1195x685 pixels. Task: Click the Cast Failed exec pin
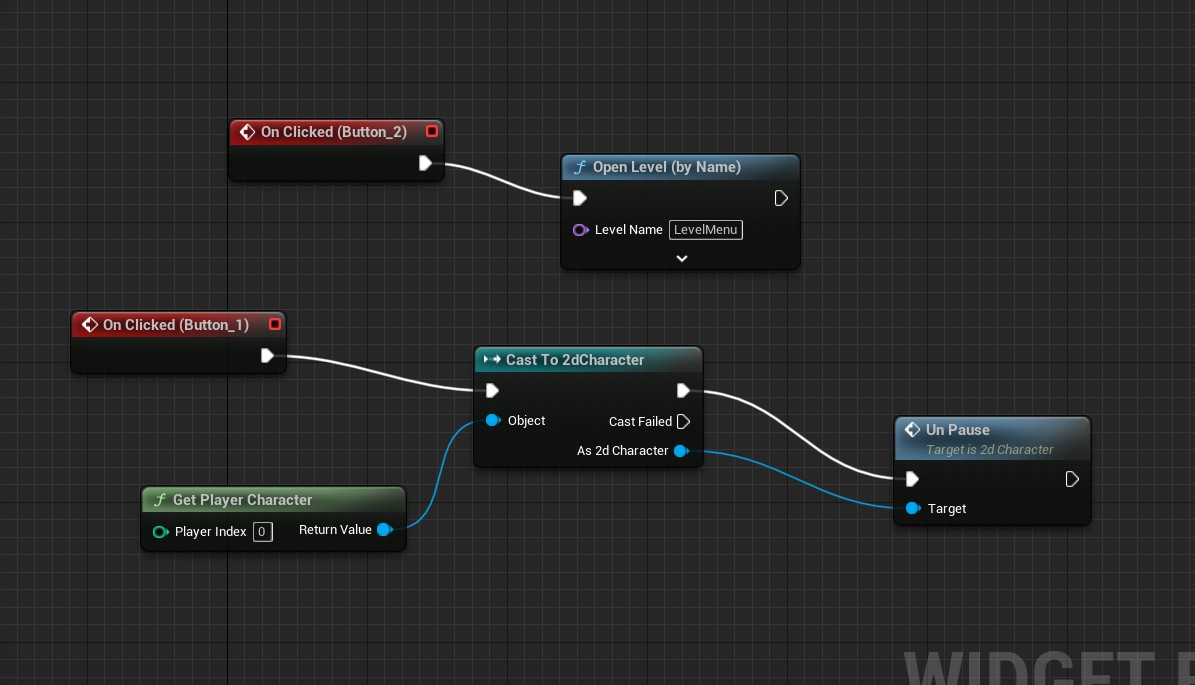[x=683, y=421]
